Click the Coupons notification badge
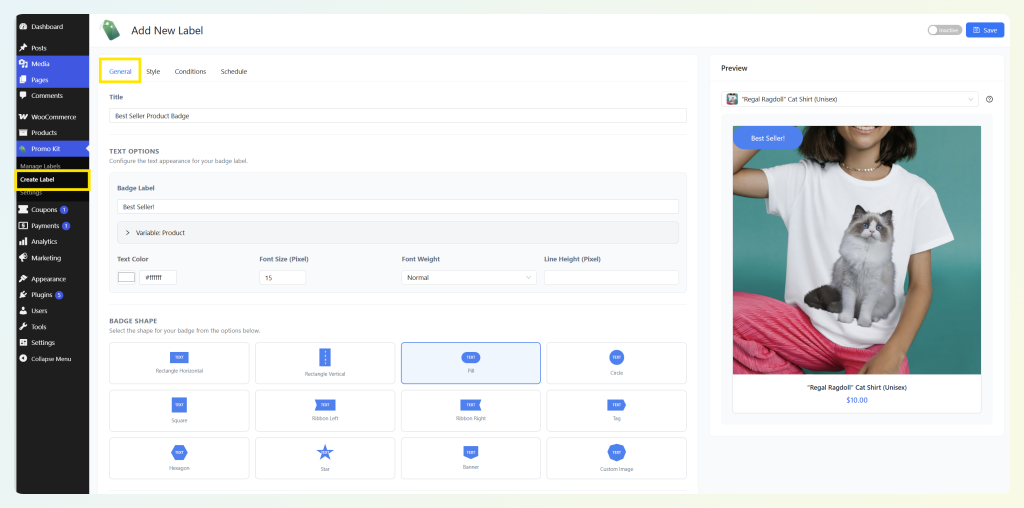This screenshot has height=508, width=1024. [64, 210]
